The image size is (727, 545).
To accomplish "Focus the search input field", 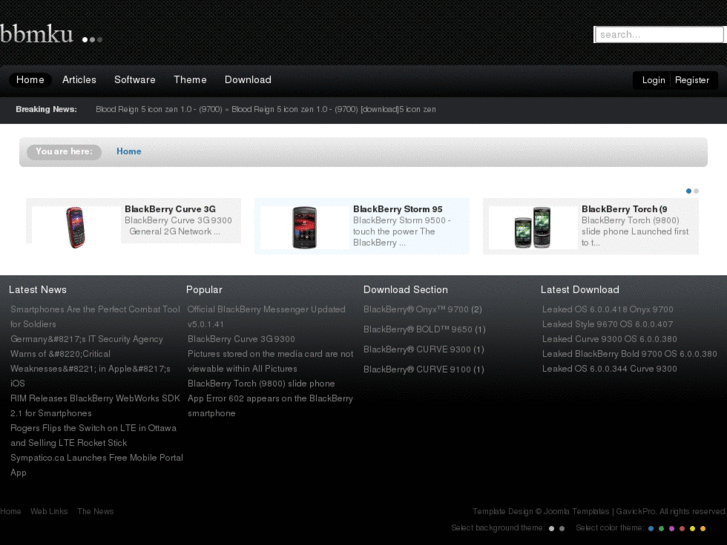I will (x=658, y=34).
